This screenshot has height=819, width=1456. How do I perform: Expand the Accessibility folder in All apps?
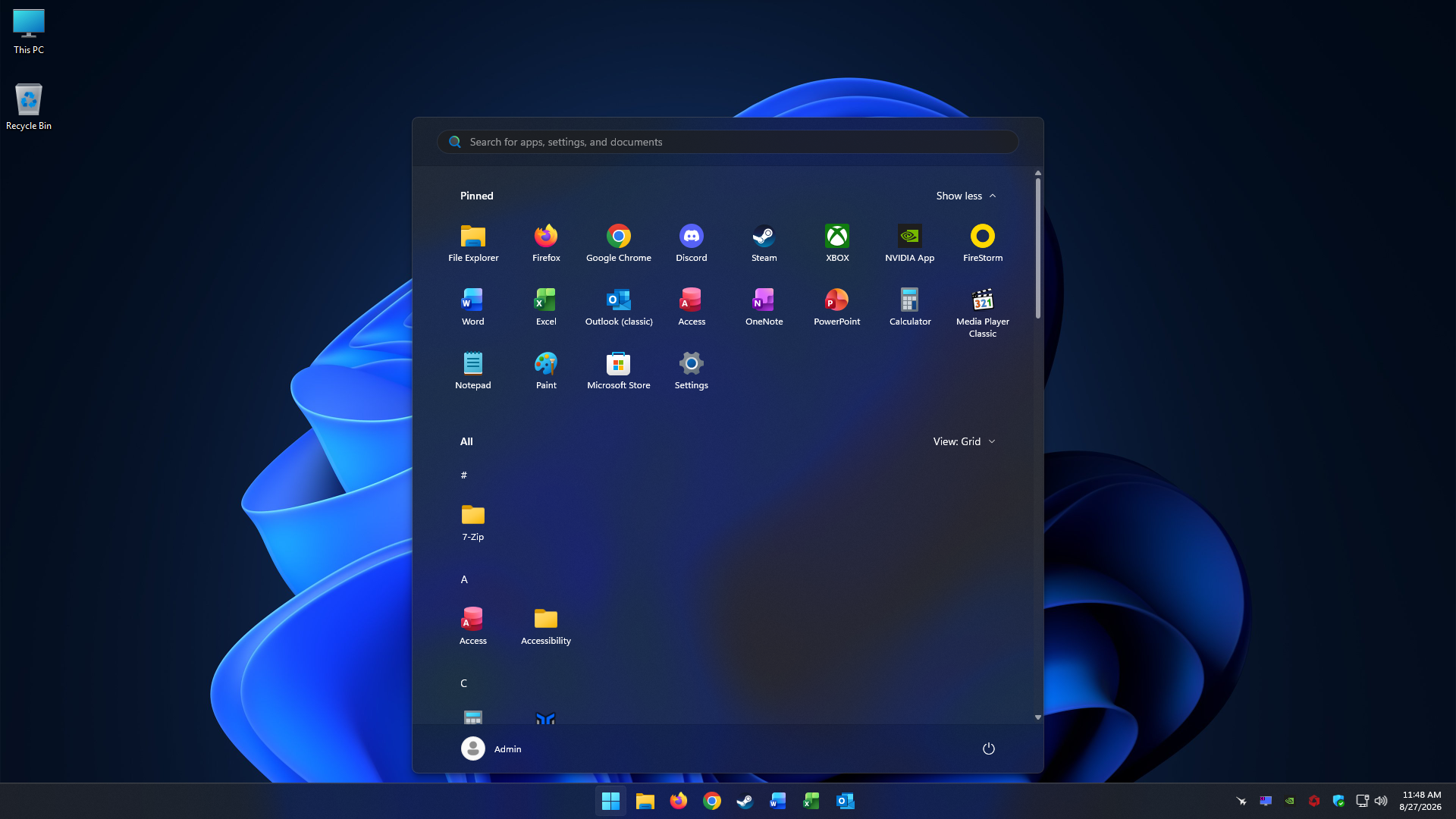coord(546,626)
